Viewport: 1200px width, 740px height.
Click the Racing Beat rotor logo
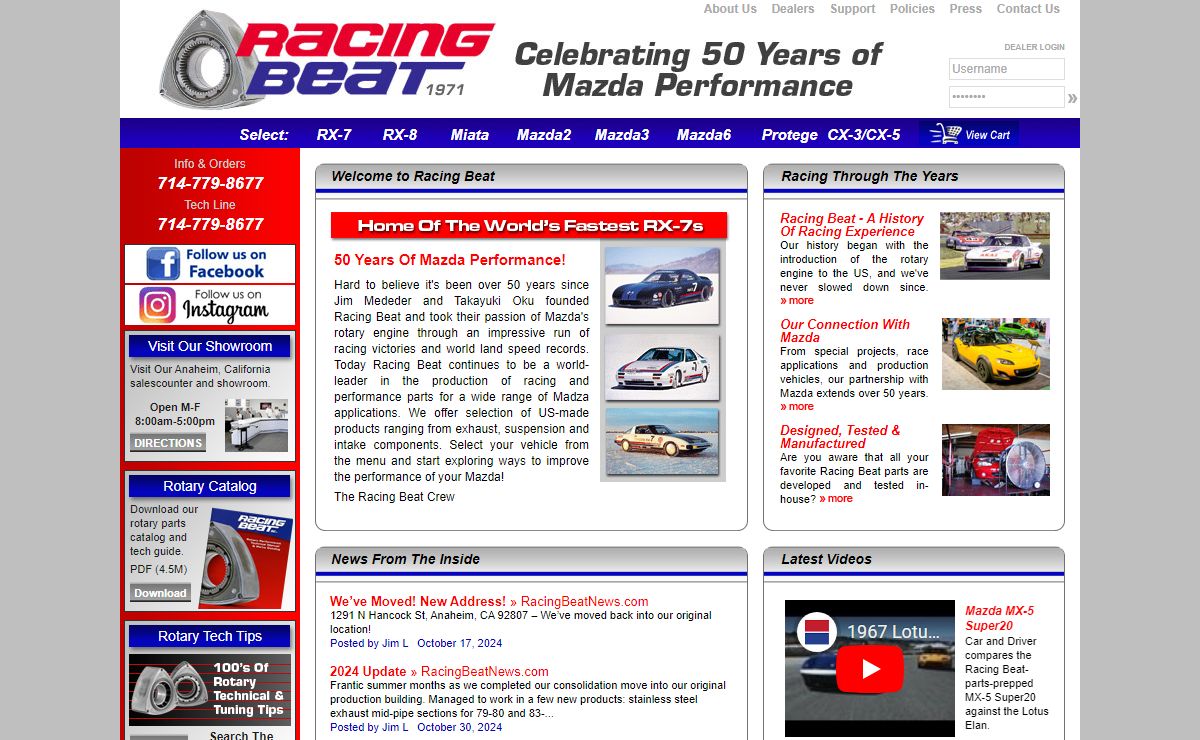point(326,60)
